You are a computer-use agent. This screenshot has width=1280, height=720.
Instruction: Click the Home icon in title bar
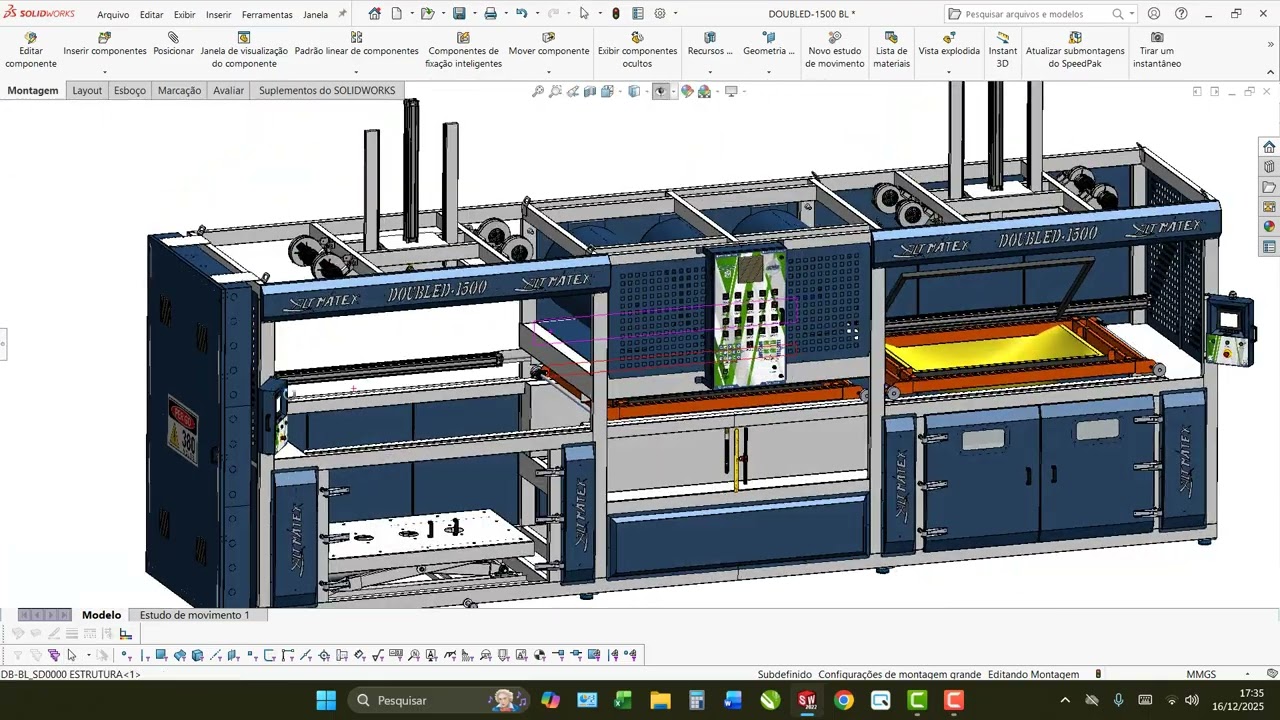pyautogui.click(x=374, y=14)
